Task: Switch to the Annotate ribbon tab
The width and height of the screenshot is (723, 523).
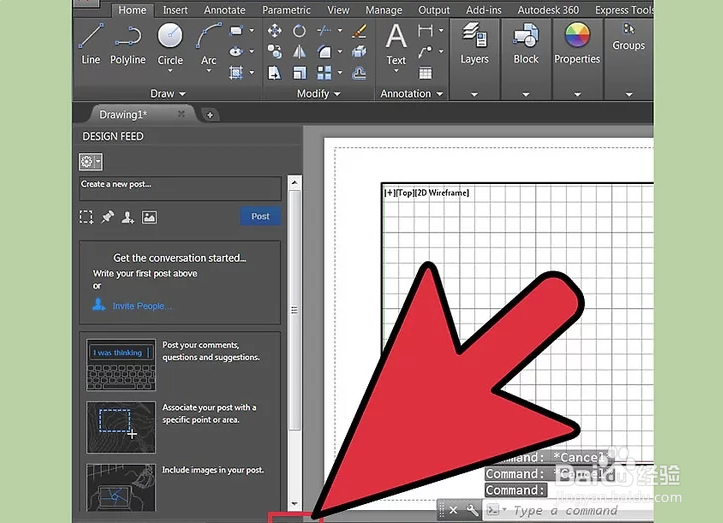Action: pos(225,10)
